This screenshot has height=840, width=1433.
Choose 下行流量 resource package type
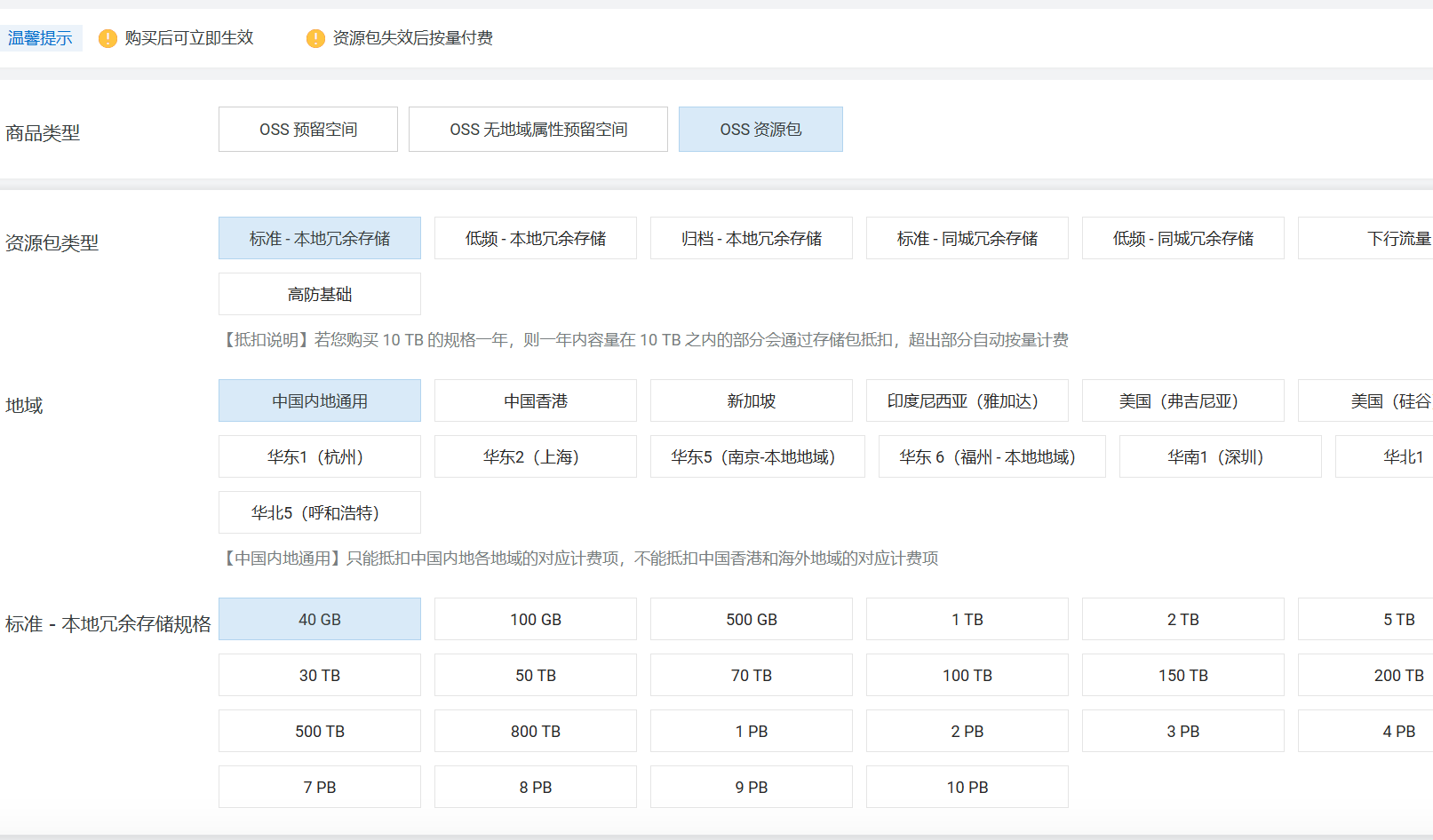(1365, 238)
